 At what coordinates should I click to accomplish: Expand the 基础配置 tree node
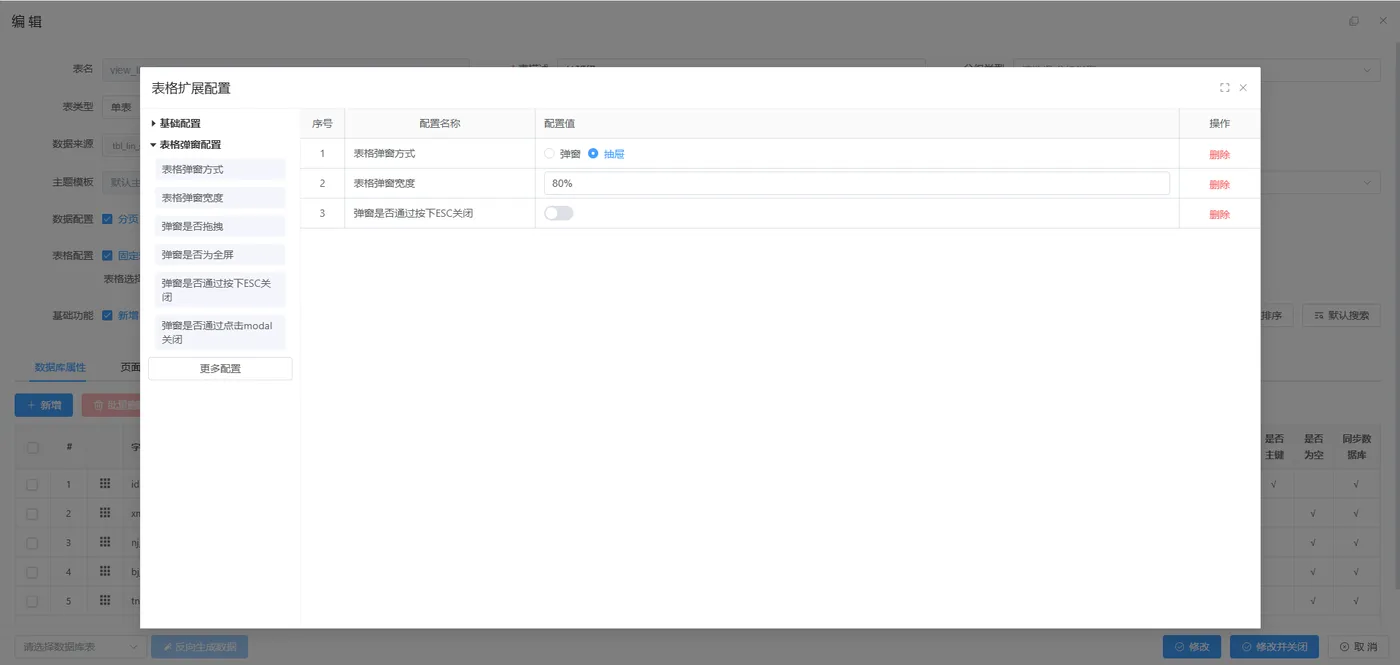(154, 123)
